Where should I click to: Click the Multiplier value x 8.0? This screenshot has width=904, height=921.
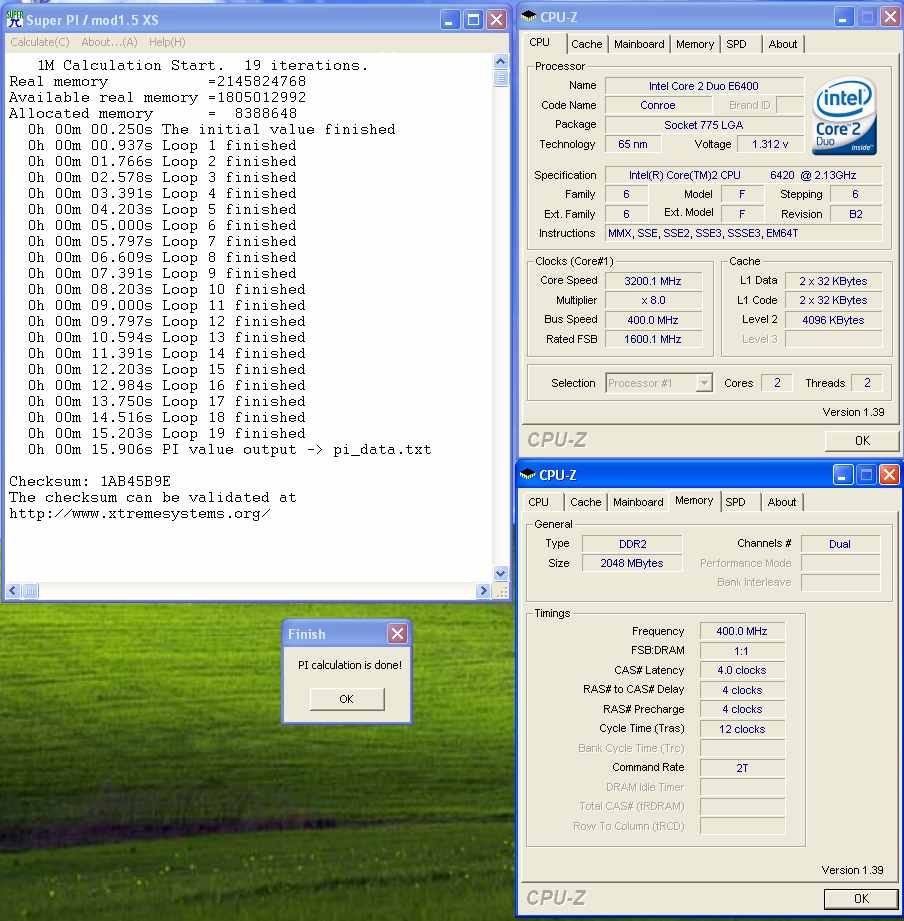click(653, 300)
